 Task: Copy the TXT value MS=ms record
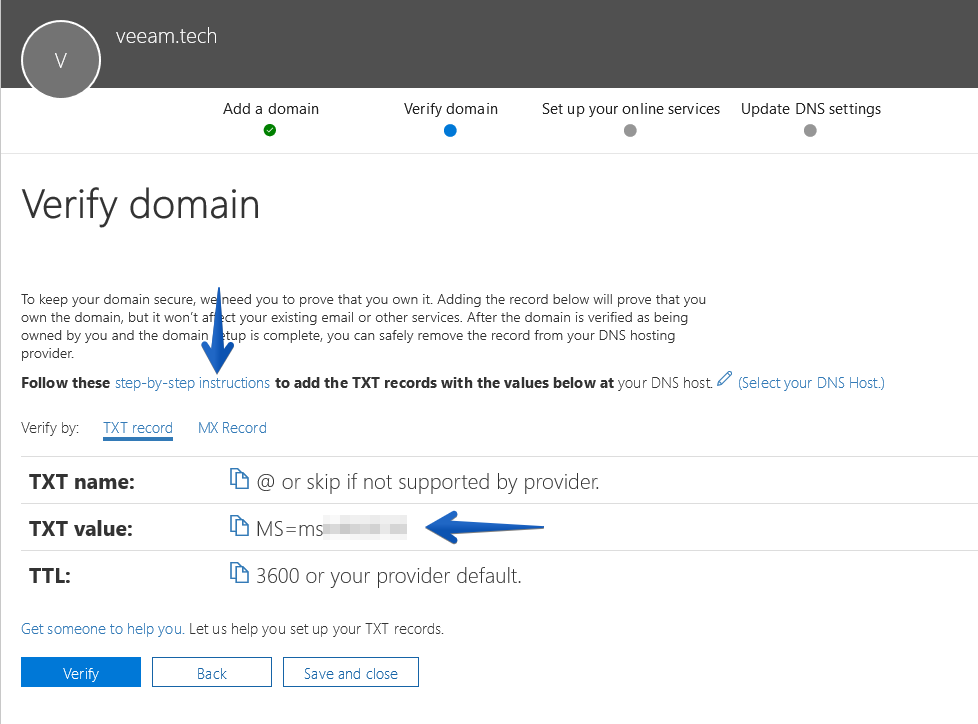point(239,525)
